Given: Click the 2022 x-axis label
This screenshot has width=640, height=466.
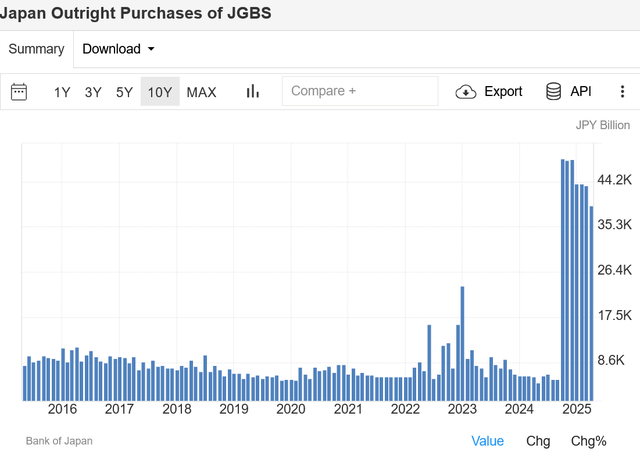Looking at the screenshot, I should (x=405, y=409).
